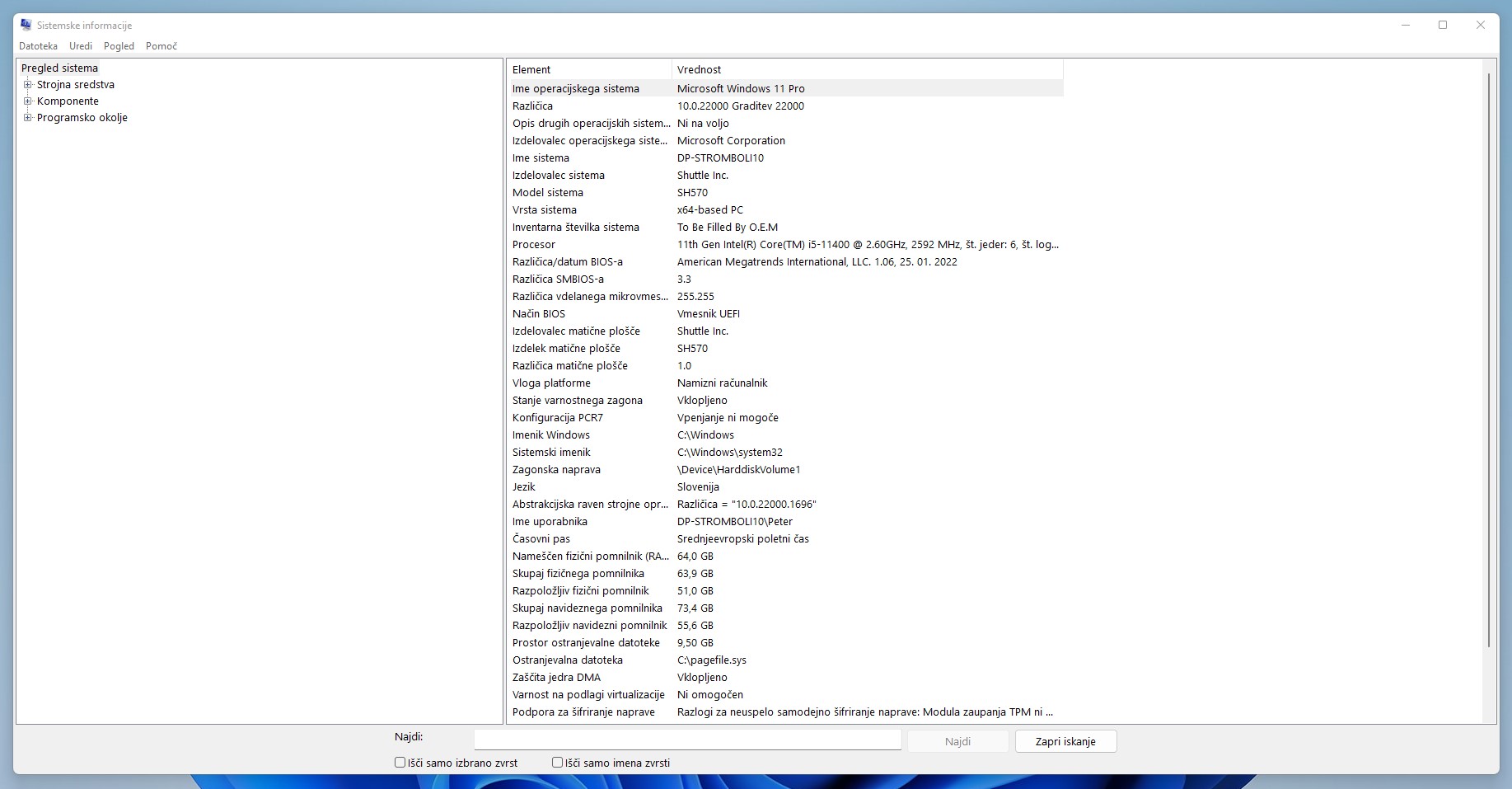
Task: Expand the Strojna sredstva node
Action: pyautogui.click(x=27, y=84)
